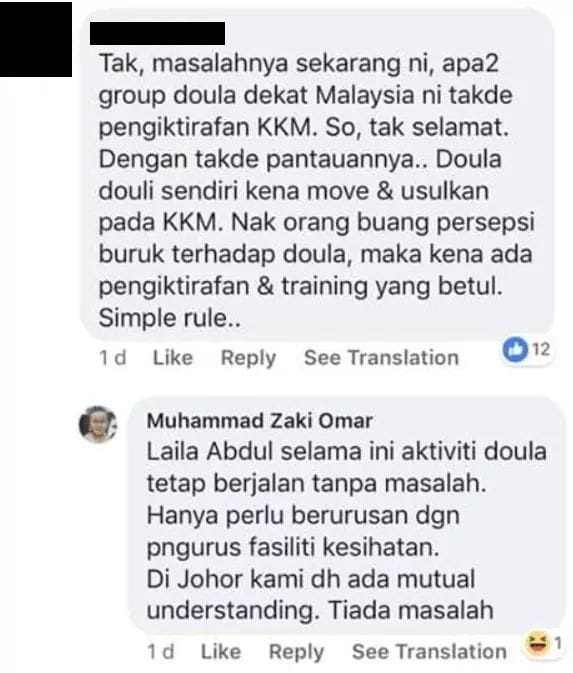
Task: View the single reaction count beside laughing emoji
Action: [x=558, y=643]
